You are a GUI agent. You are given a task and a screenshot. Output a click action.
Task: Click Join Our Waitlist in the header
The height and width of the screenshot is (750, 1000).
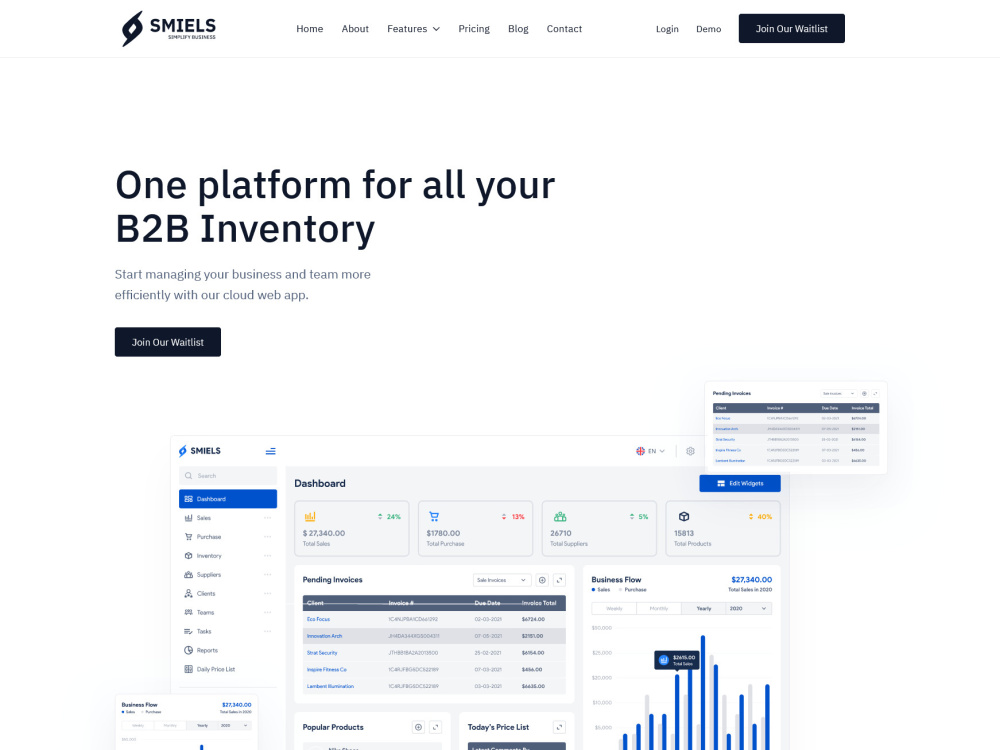tap(791, 29)
